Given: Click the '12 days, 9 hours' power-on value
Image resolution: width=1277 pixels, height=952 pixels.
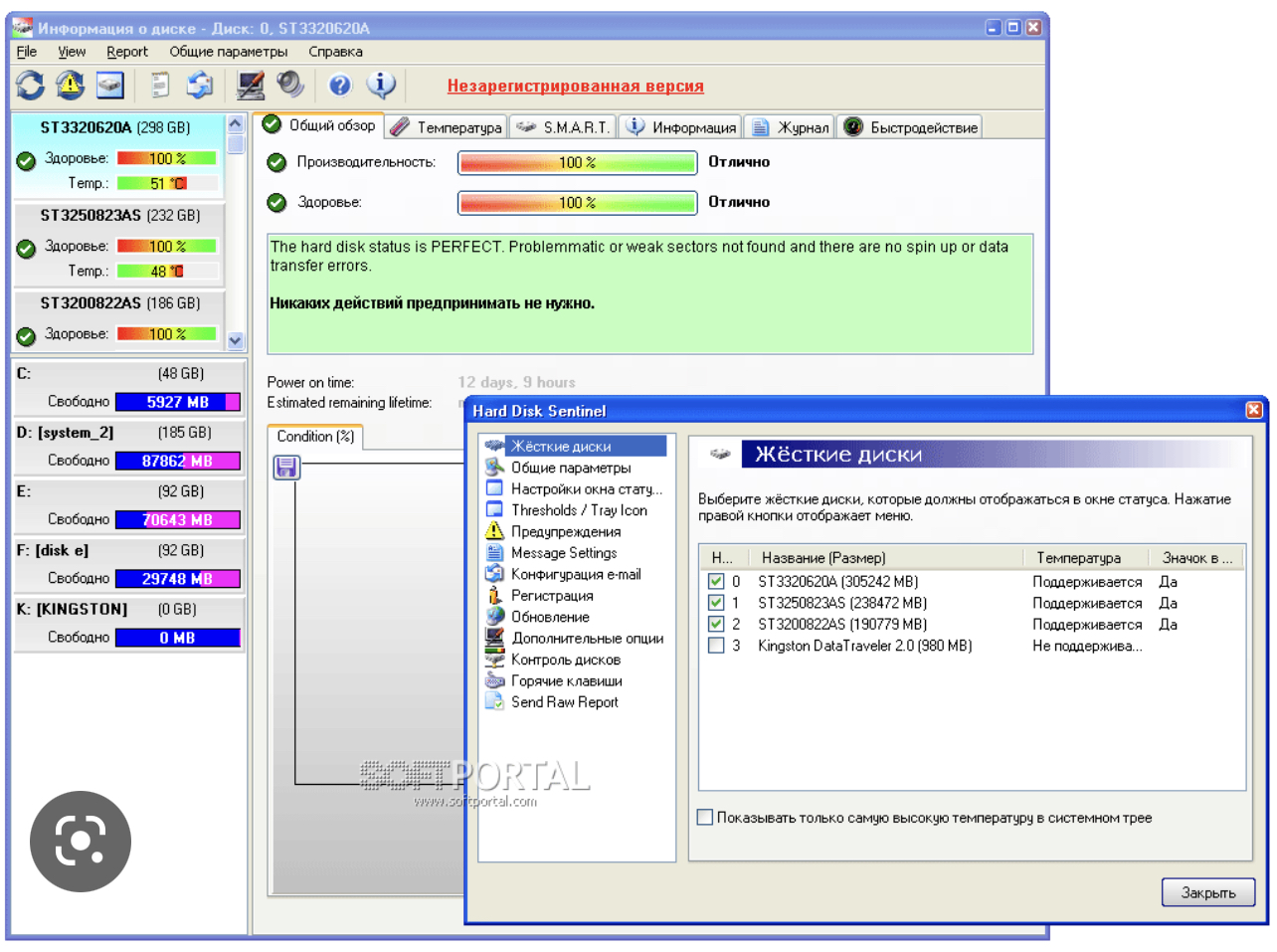Looking at the screenshot, I should pos(516,382).
